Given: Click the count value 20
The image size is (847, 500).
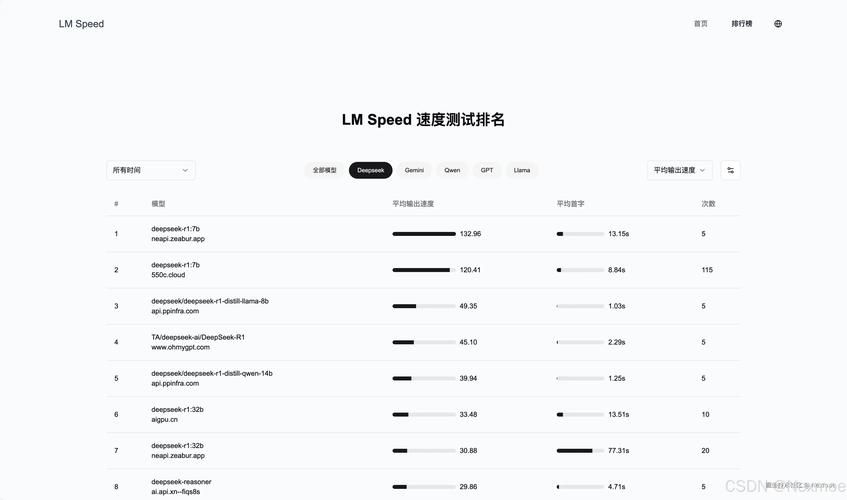Looking at the screenshot, I should pos(705,451).
